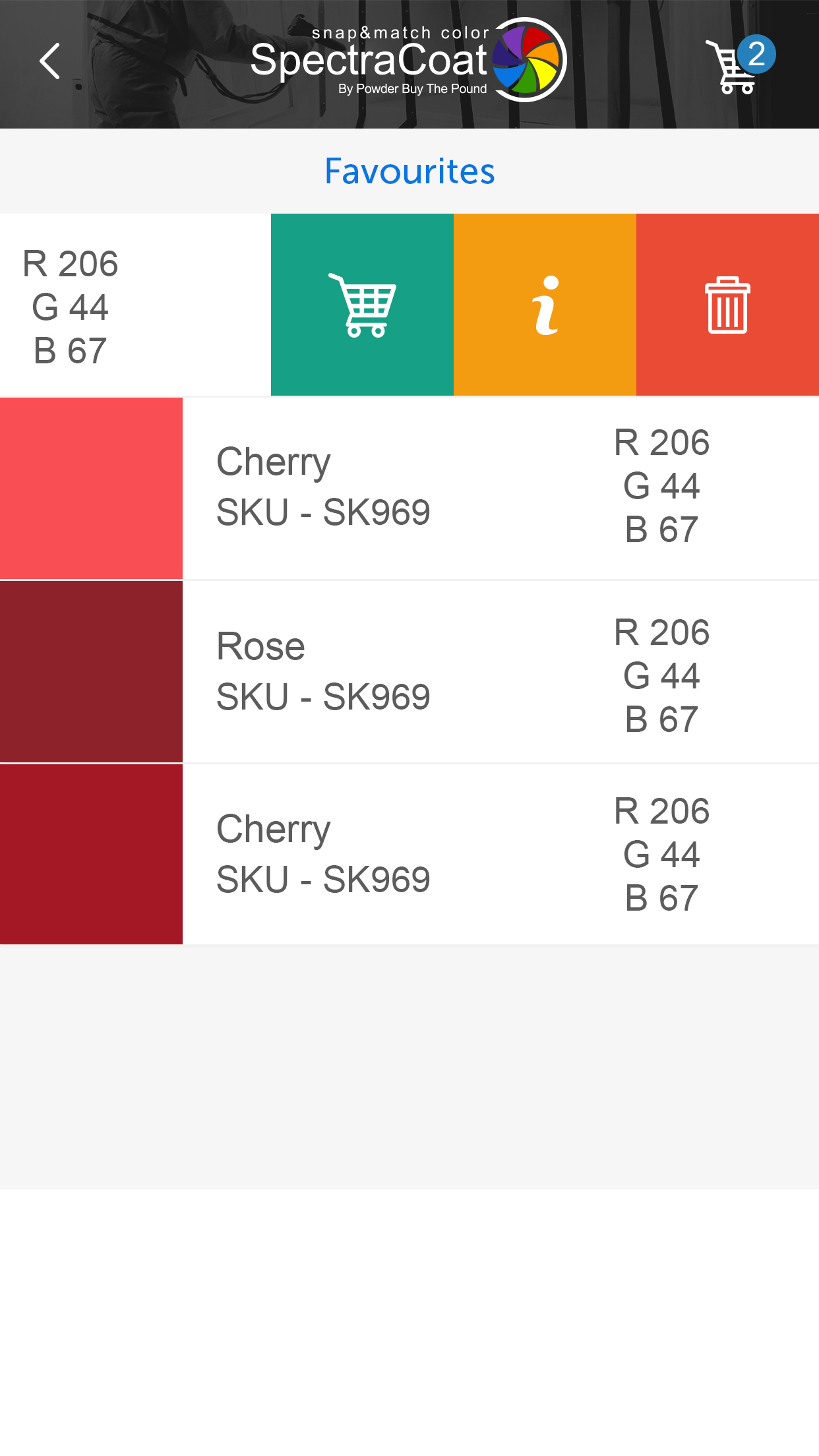Show info for the swiped favourite
819x1456 pixels.
tap(545, 305)
